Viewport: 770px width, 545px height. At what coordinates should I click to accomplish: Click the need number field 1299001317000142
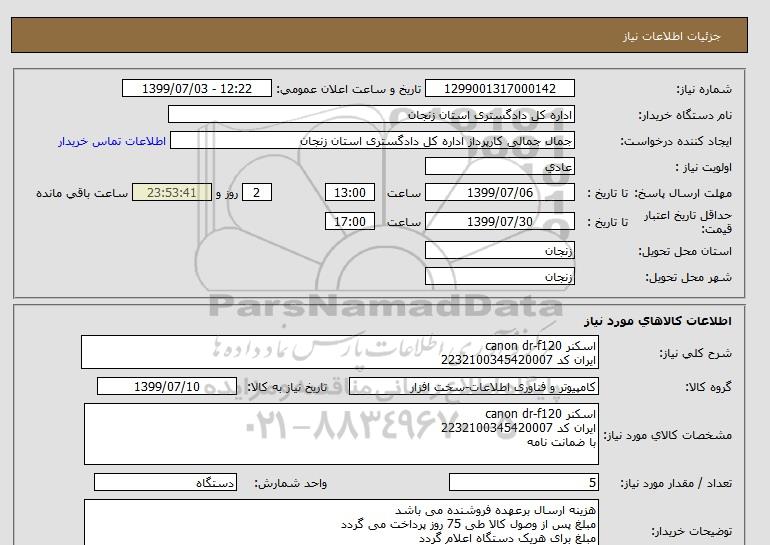point(499,88)
